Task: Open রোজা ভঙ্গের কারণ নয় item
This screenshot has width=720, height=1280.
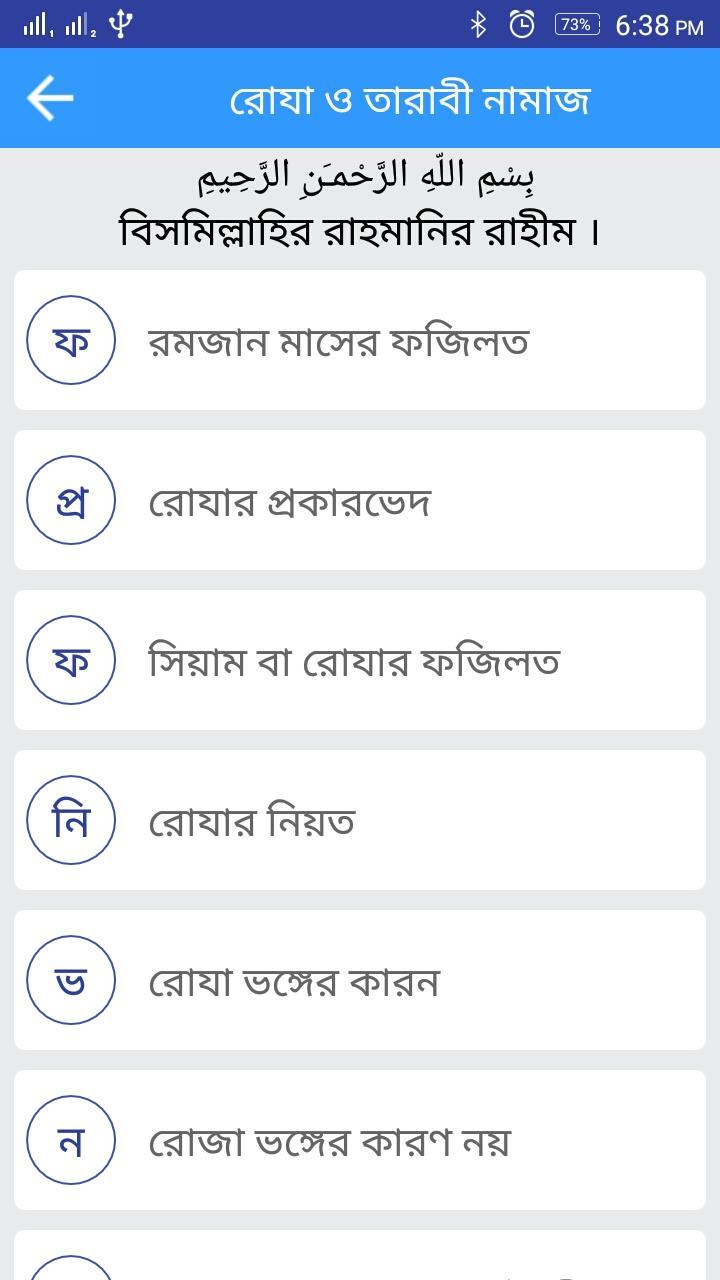Action: tap(330, 1142)
